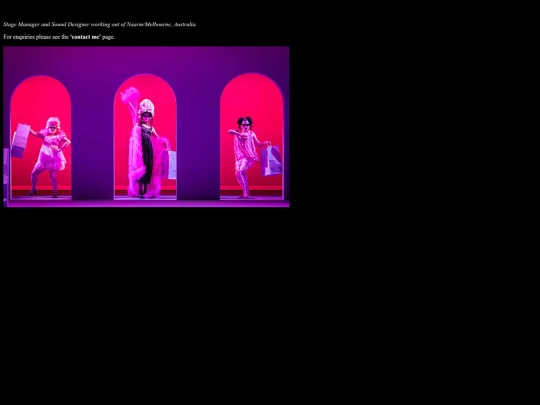Click the 'For enquiries please see the' text
The image size is (540, 405).
click(x=36, y=37)
